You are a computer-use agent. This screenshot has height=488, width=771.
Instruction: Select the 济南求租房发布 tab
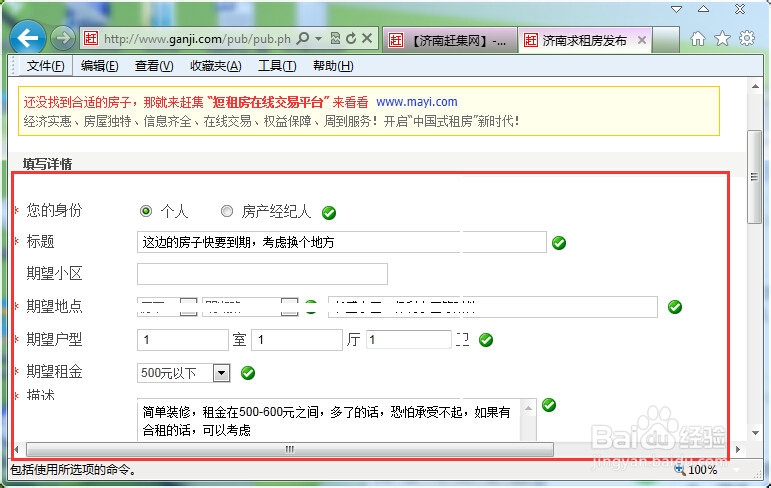tap(584, 40)
